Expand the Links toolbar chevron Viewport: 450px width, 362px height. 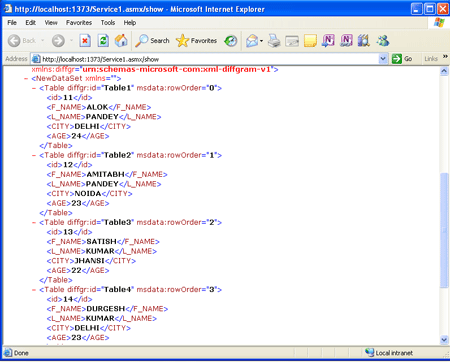pyautogui.click(x=445, y=57)
